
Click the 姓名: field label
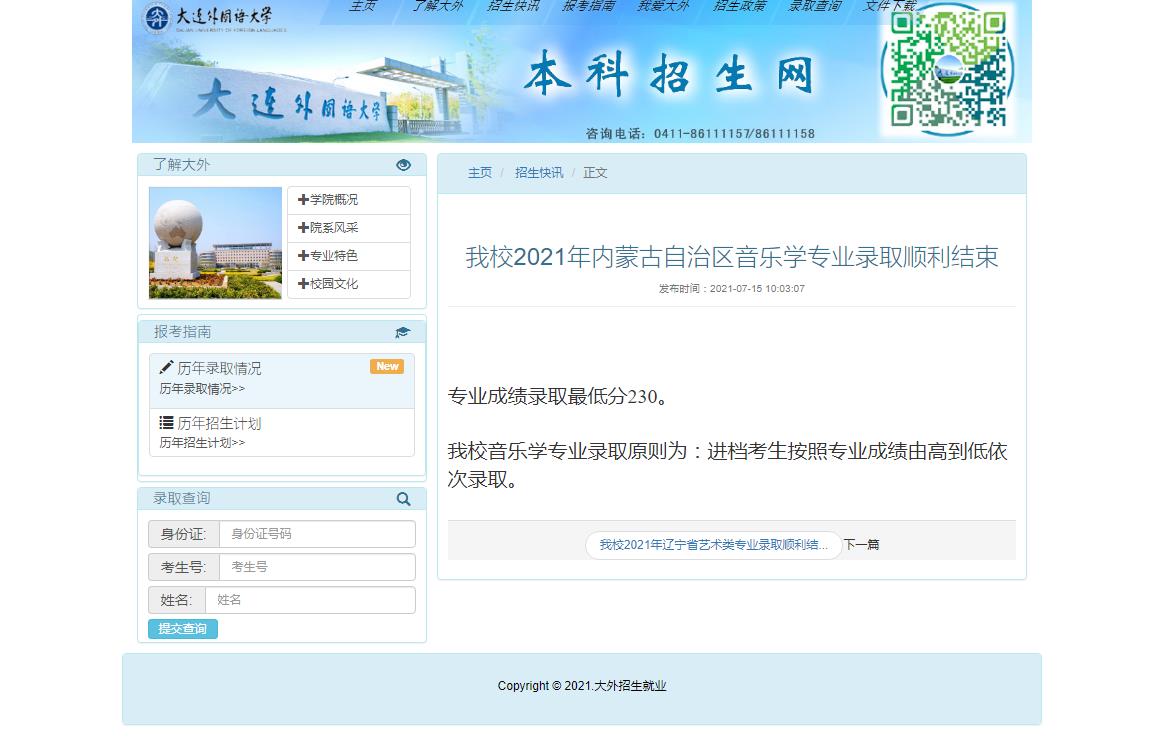click(177, 600)
